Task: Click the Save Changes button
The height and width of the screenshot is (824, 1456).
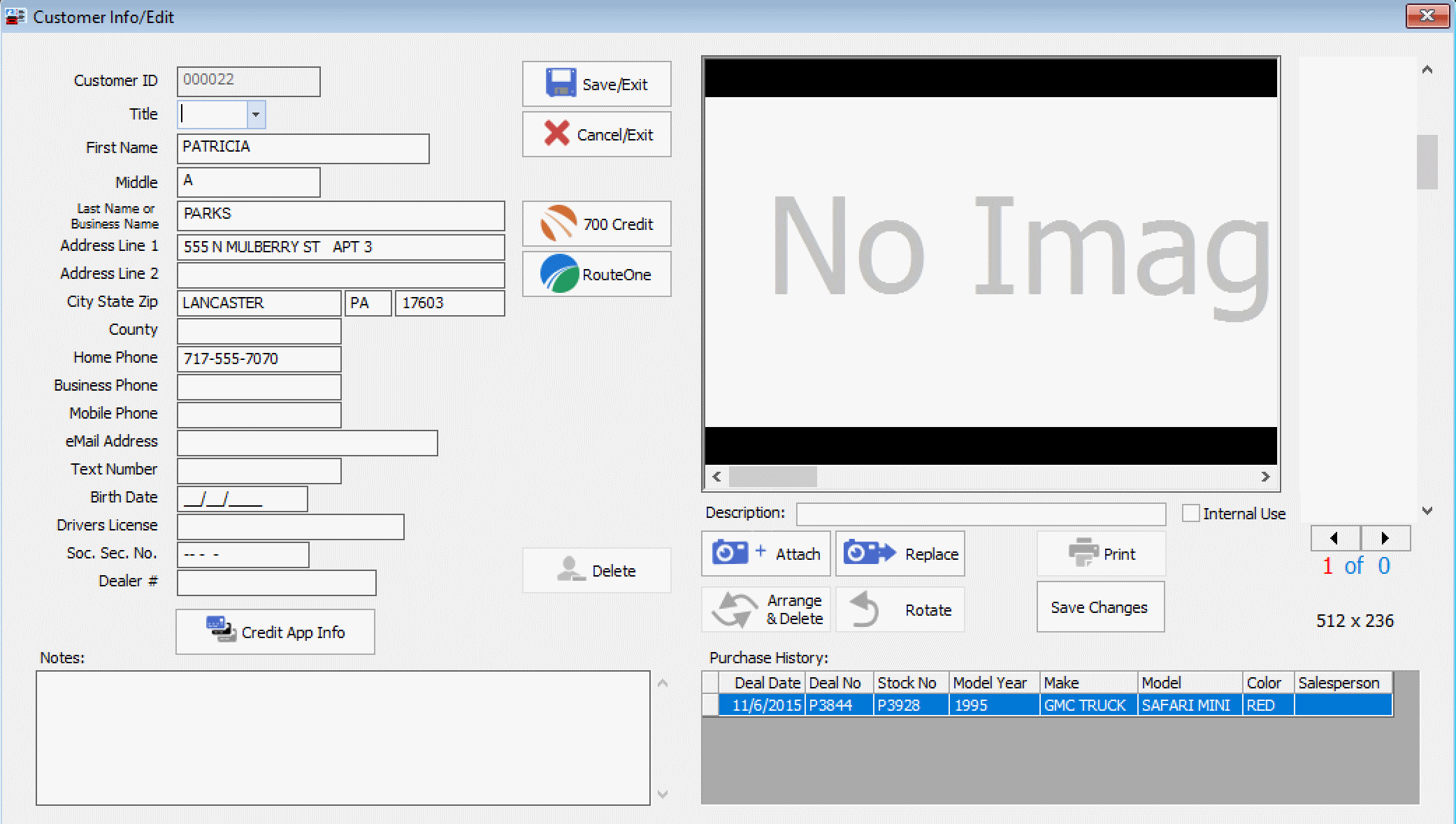Action: pos(1099,607)
